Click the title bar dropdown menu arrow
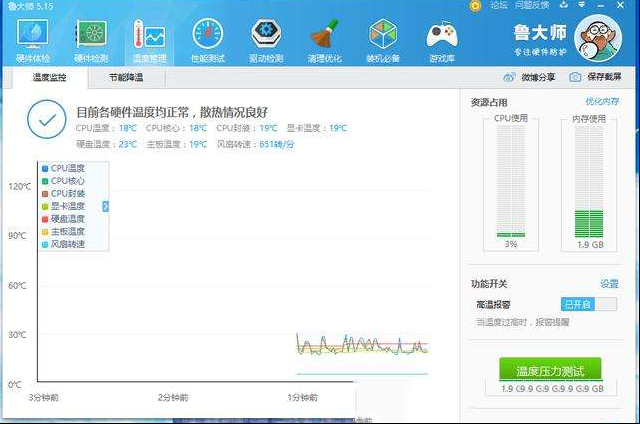 pos(582,5)
